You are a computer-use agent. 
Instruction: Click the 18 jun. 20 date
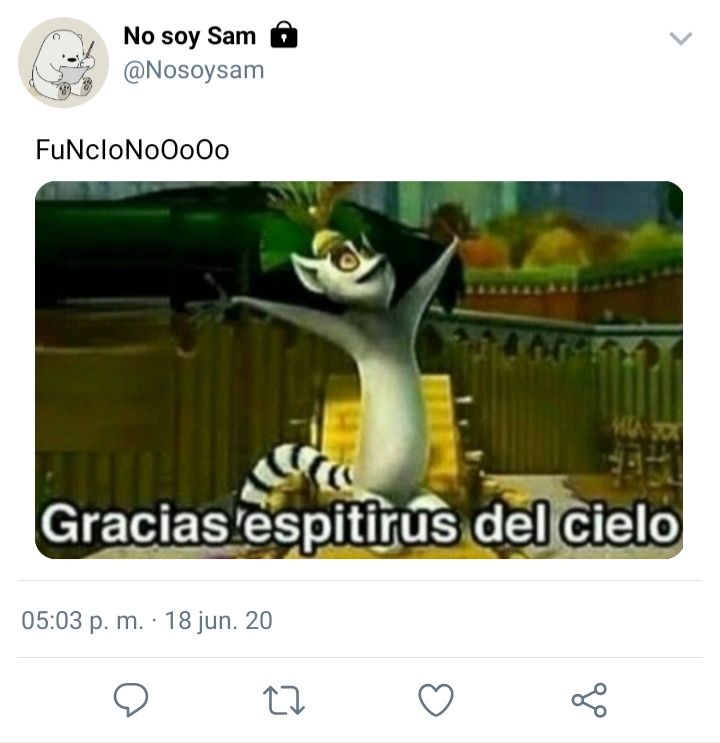pyautogui.click(x=219, y=620)
